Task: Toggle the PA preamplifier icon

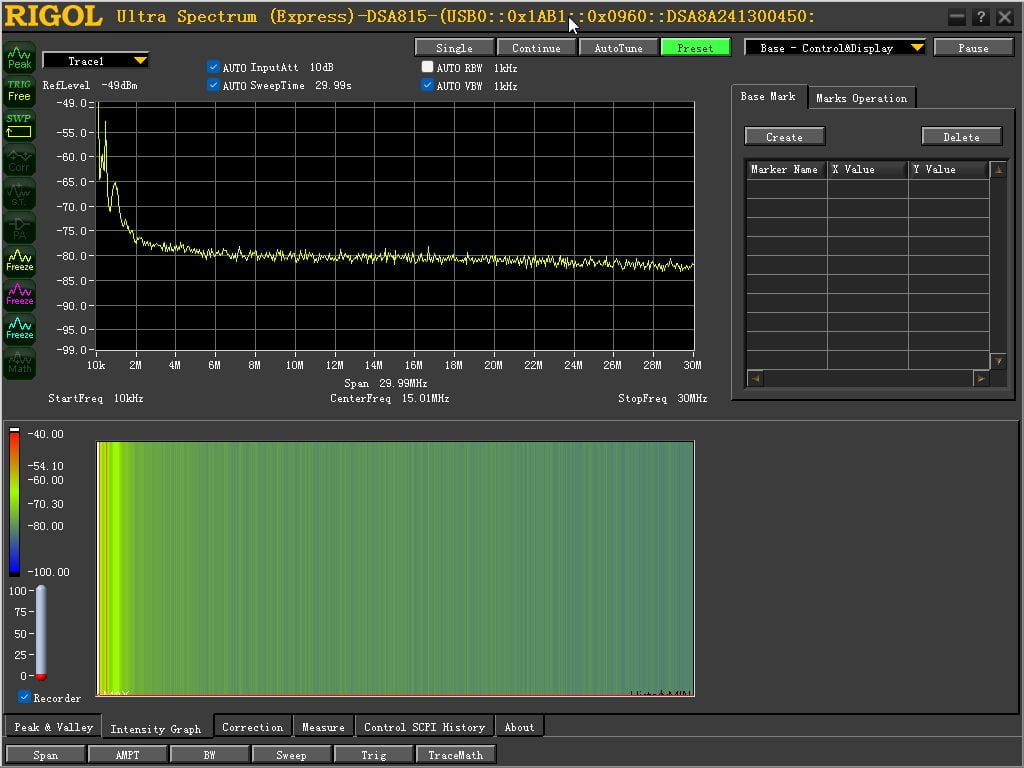Action: (20, 228)
